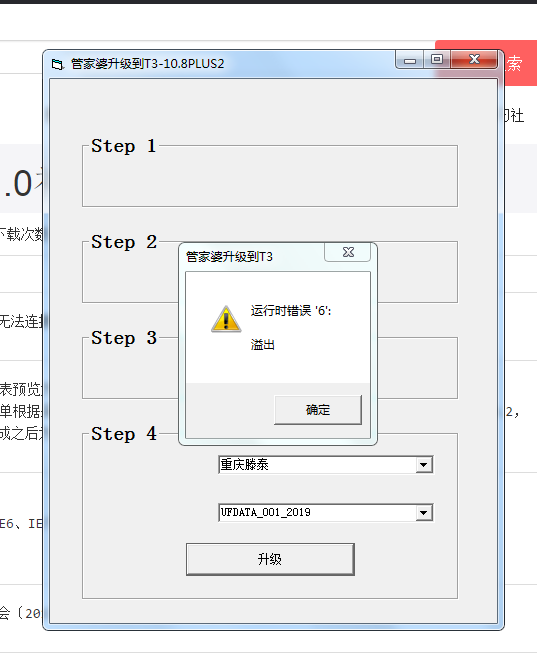Click the Step 1 group label
Viewport: 537px width, 653px height.
[x=124, y=146]
